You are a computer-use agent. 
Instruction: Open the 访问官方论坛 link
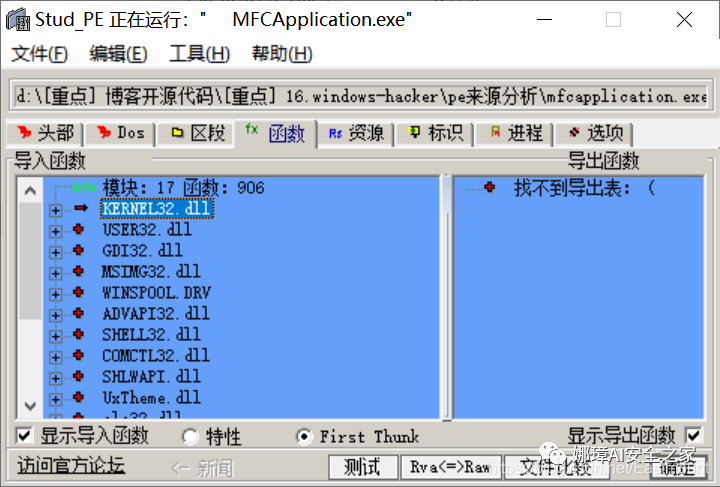(71, 465)
